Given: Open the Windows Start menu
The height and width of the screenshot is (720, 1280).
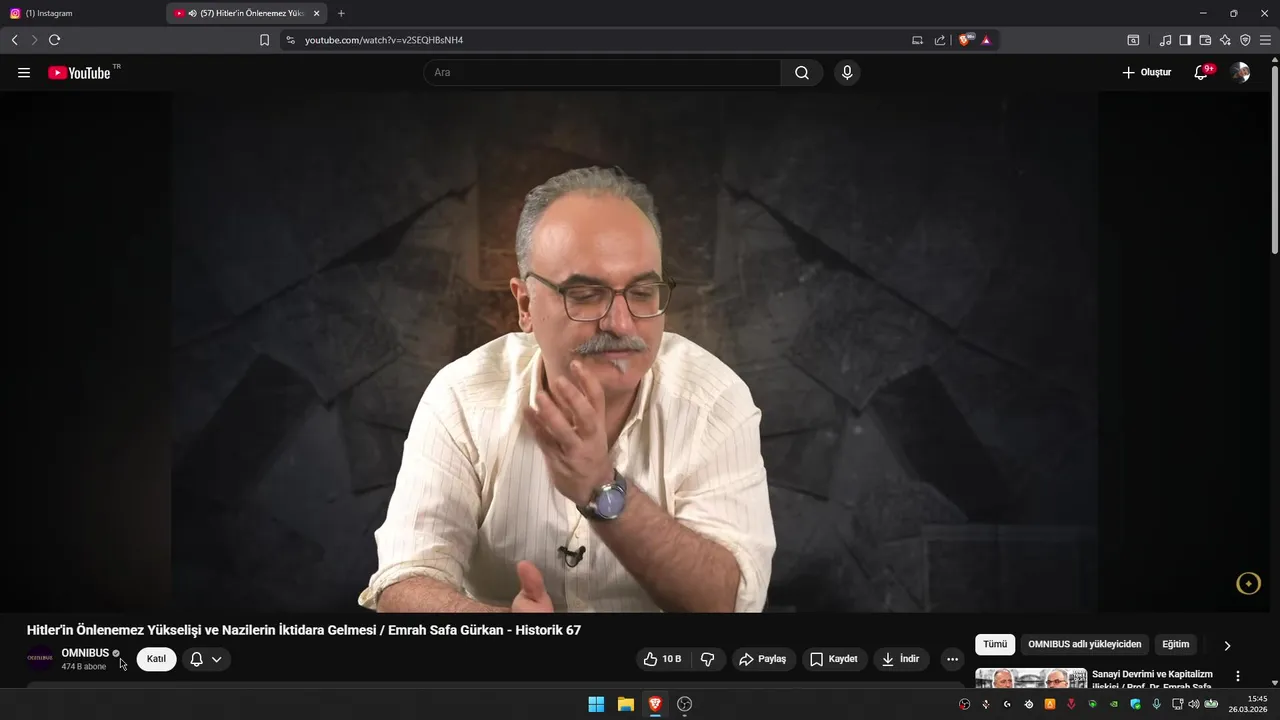Looking at the screenshot, I should pyautogui.click(x=596, y=704).
